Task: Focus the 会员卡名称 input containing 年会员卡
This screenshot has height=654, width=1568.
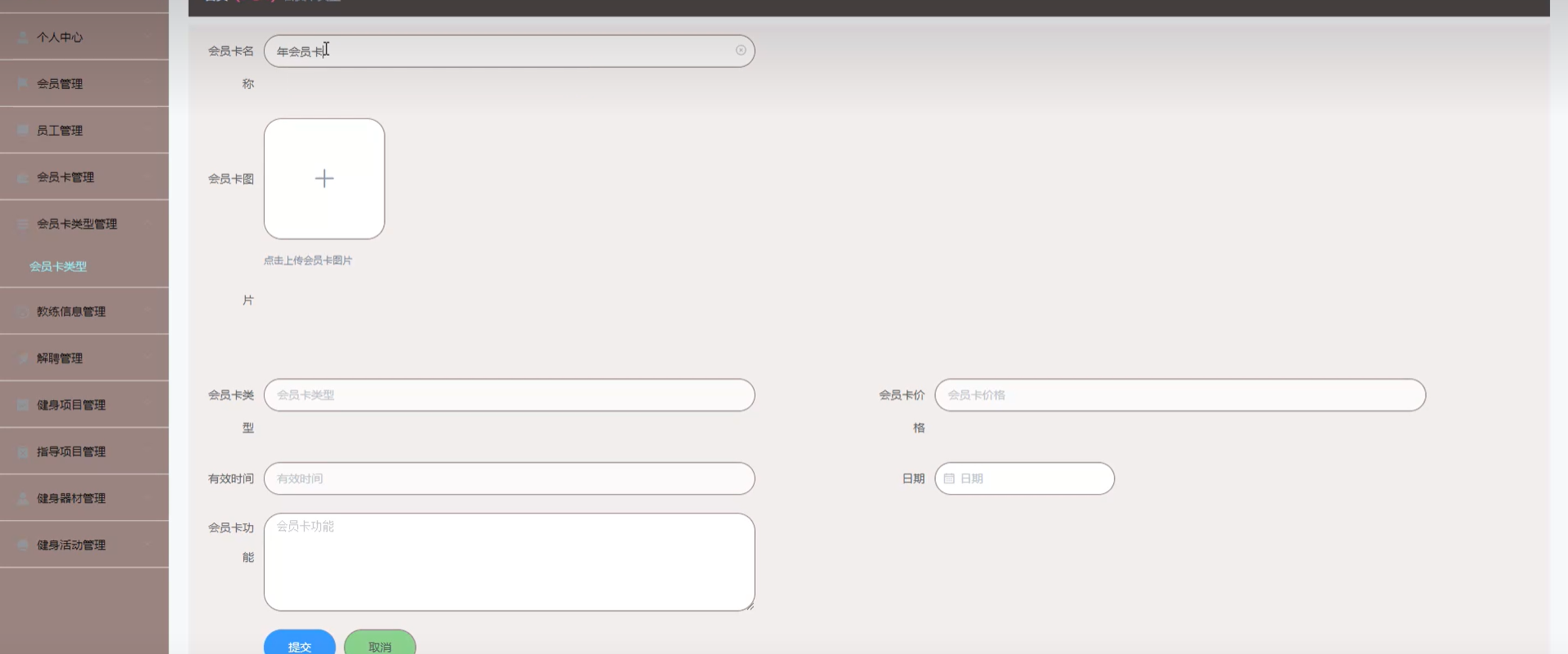Action: point(509,51)
